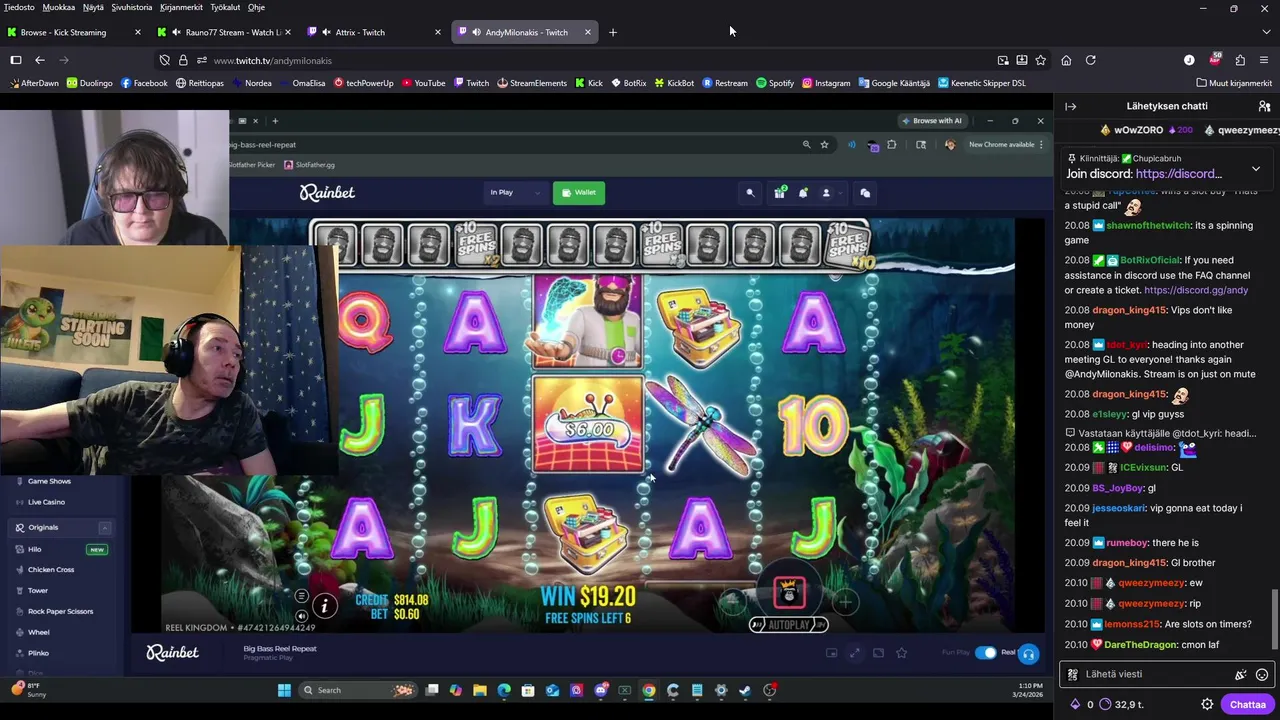
Task: Open a new browser tab
Action: point(613,32)
